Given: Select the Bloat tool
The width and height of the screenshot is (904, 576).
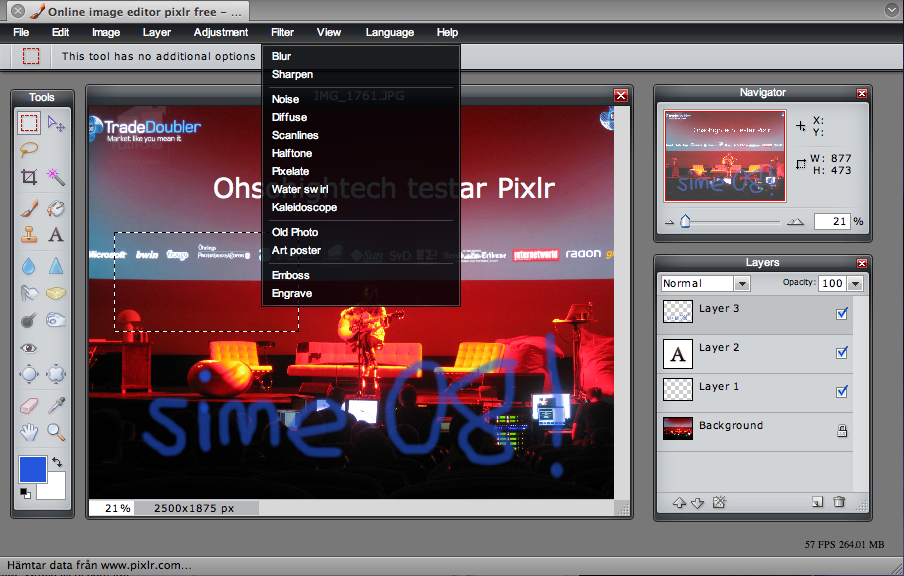Looking at the screenshot, I should (29, 374).
